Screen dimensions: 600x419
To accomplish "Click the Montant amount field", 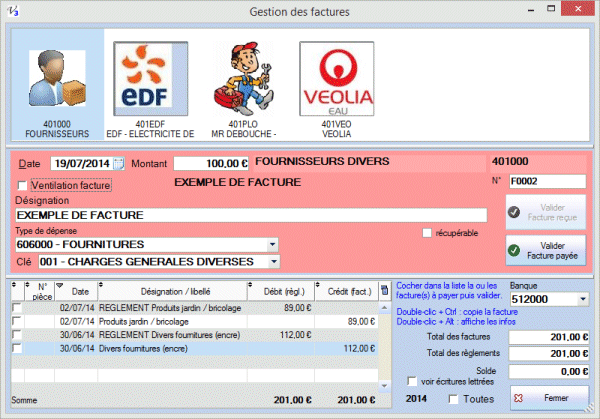I will [x=211, y=163].
